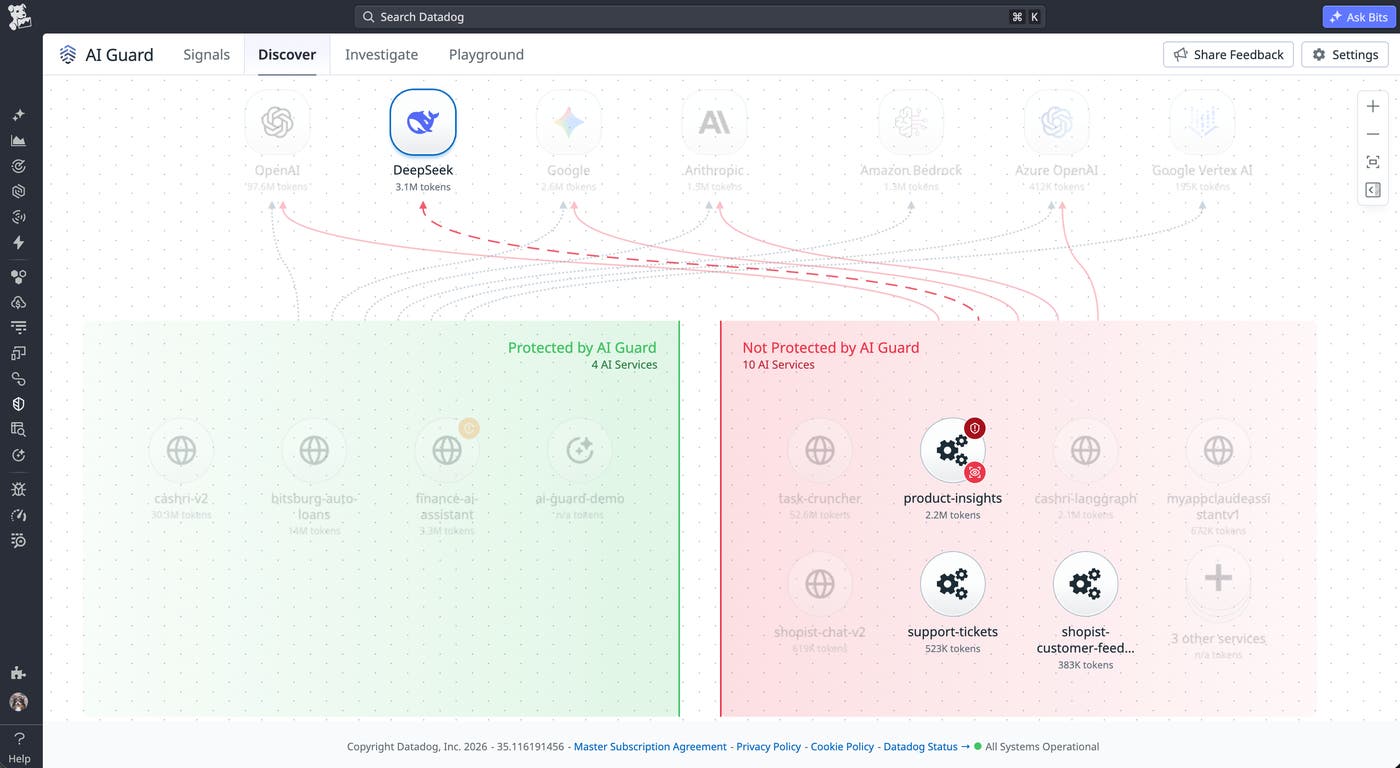This screenshot has width=1400, height=768.
Task: Select the Azure OpenAI provider node
Action: pyautogui.click(x=1056, y=122)
